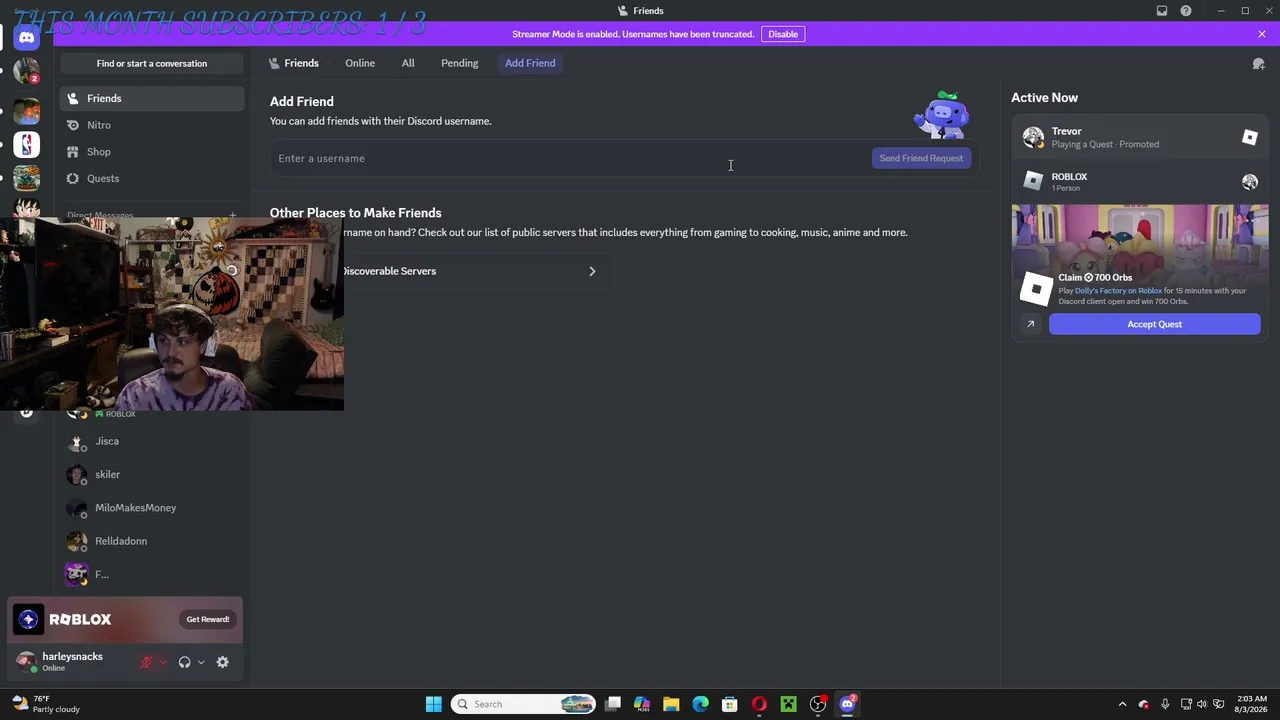The height and width of the screenshot is (720, 1280).
Task: Open the DM with Relldadonn
Action: point(152,541)
